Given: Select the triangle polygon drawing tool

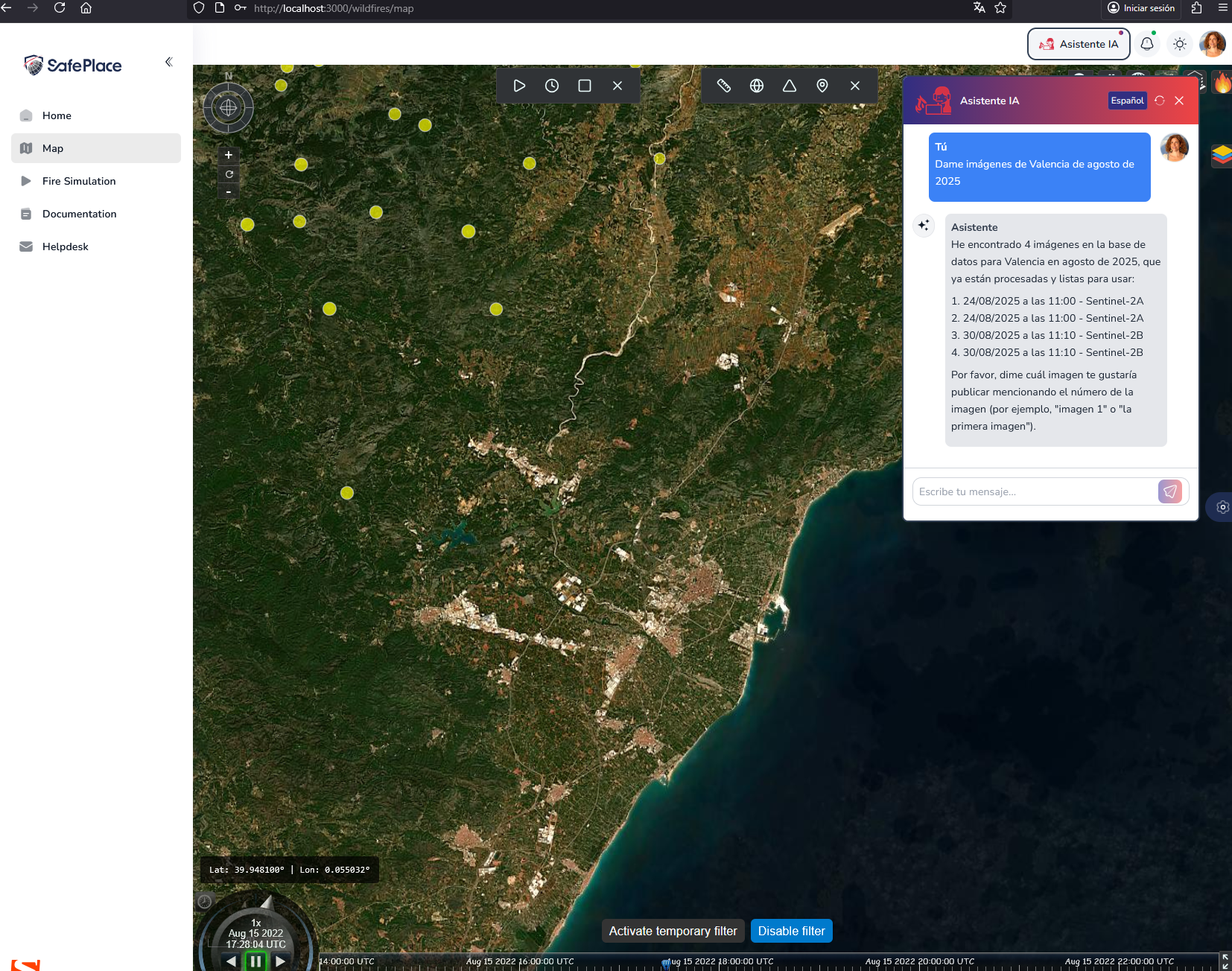Looking at the screenshot, I should point(789,86).
